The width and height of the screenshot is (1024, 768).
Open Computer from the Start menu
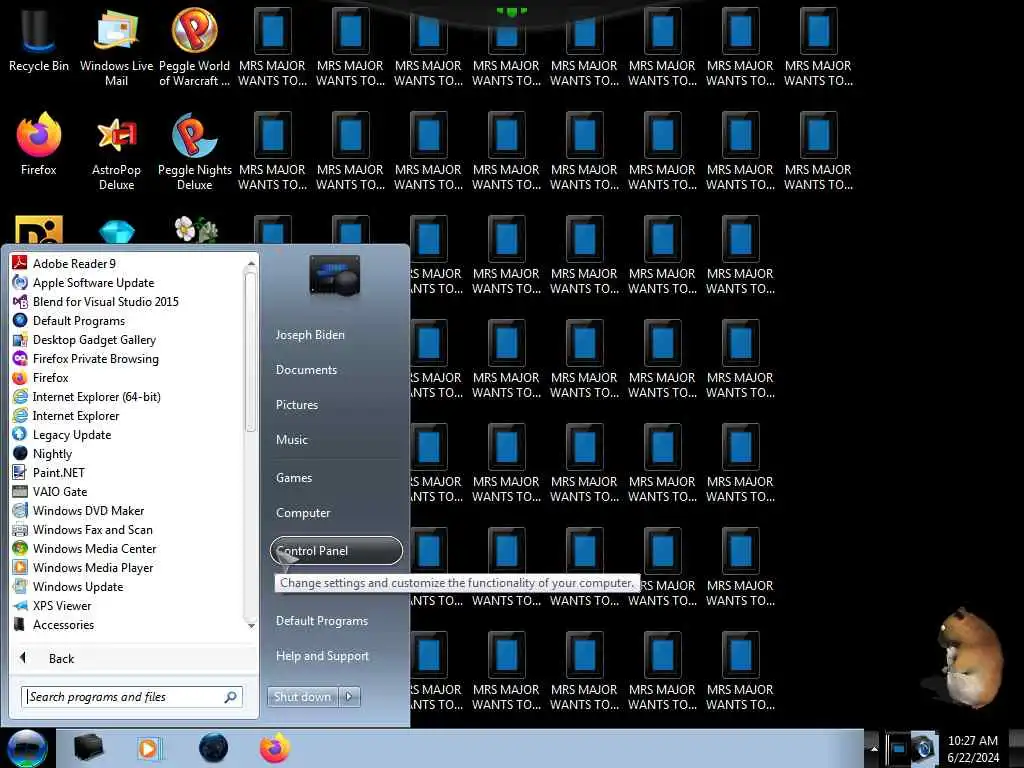click(x=303, y=513)
